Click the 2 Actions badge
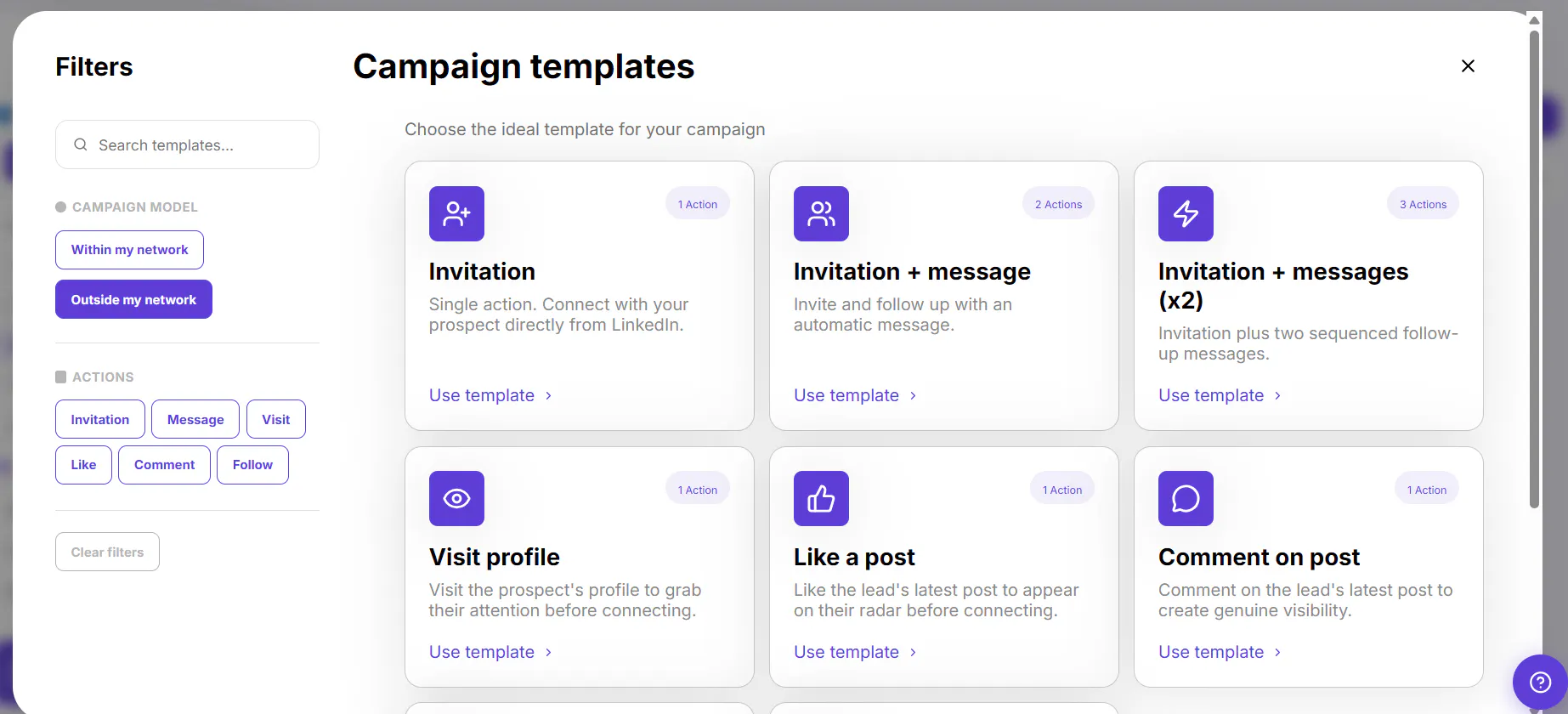This screenshot has height=714, width=1568. (1058, 204)
